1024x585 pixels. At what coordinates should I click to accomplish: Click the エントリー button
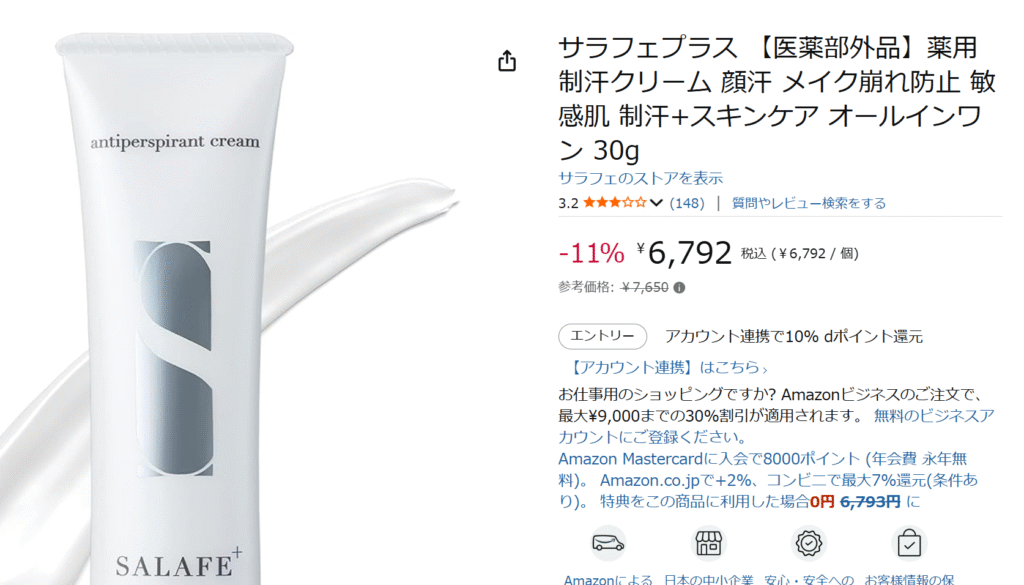602,336
